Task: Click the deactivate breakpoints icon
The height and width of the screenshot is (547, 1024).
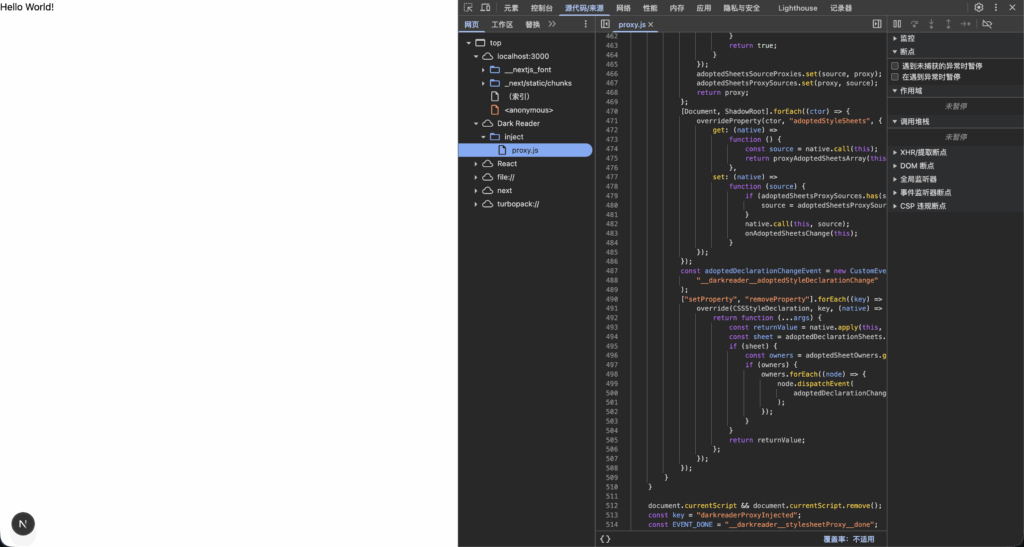Action: tap(987, 24)
